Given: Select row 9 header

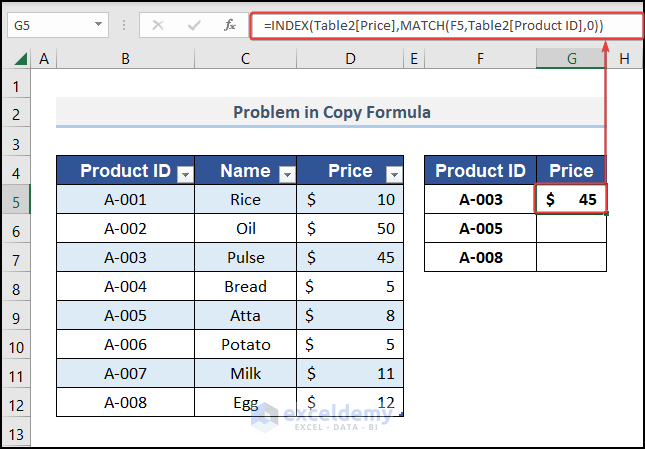Looking at the screenshot, I should tap(16, 315).
